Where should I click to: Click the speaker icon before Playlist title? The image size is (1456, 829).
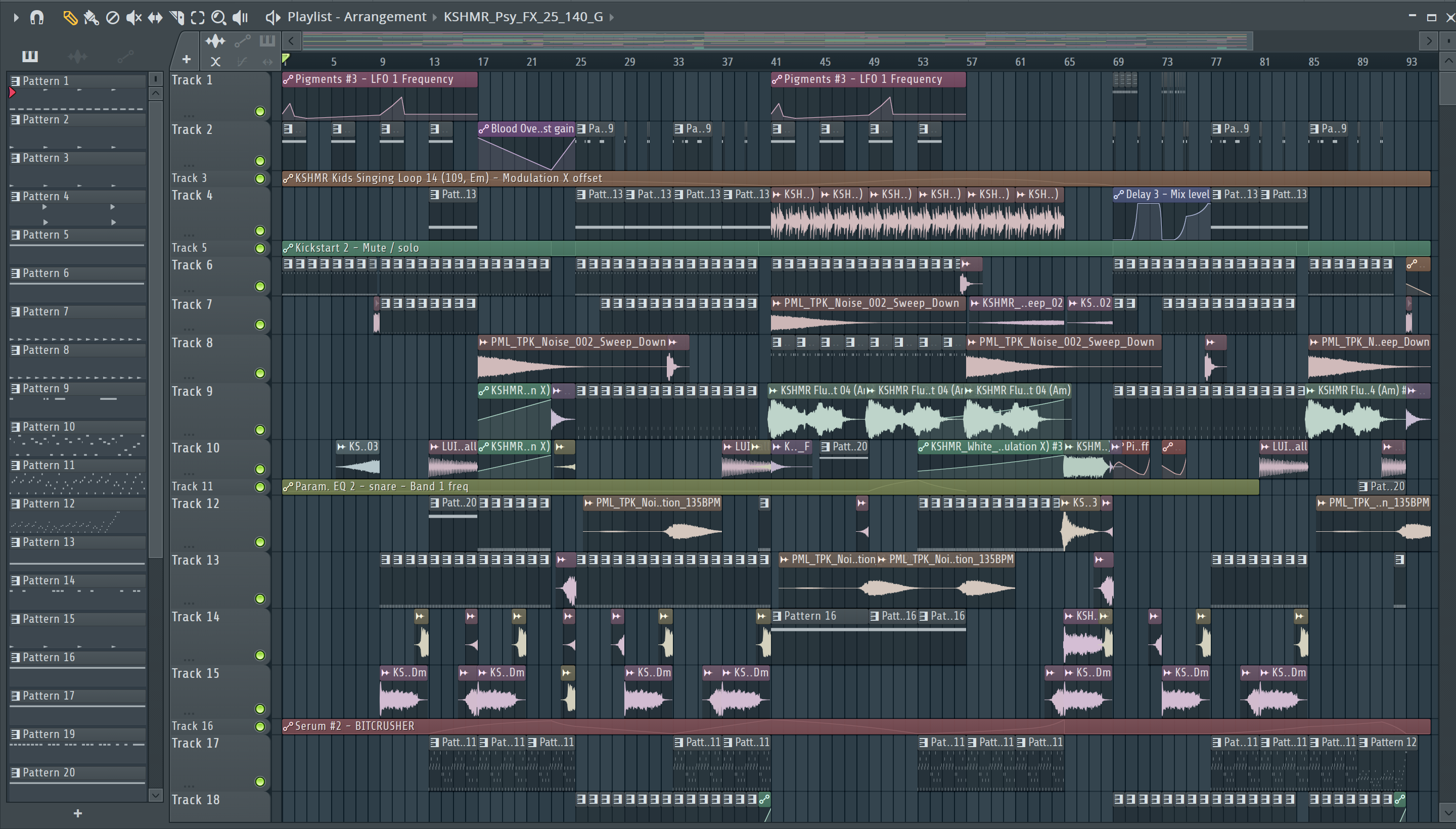273,18
